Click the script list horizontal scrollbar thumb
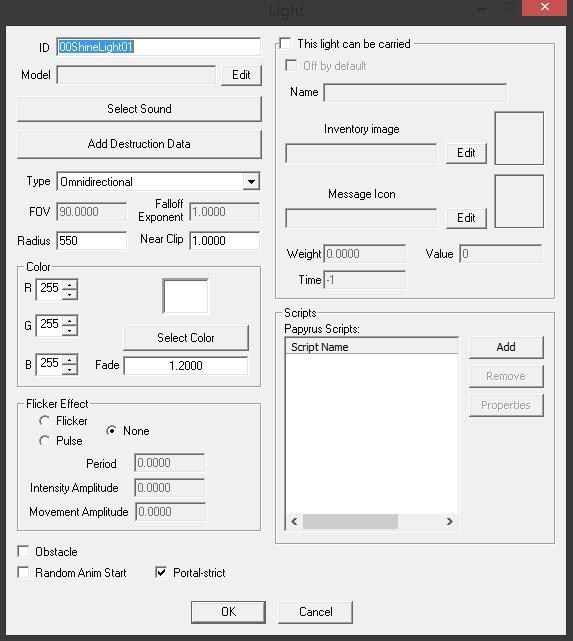This screenshot has height=641, width=573. click(x=350, y=521)
